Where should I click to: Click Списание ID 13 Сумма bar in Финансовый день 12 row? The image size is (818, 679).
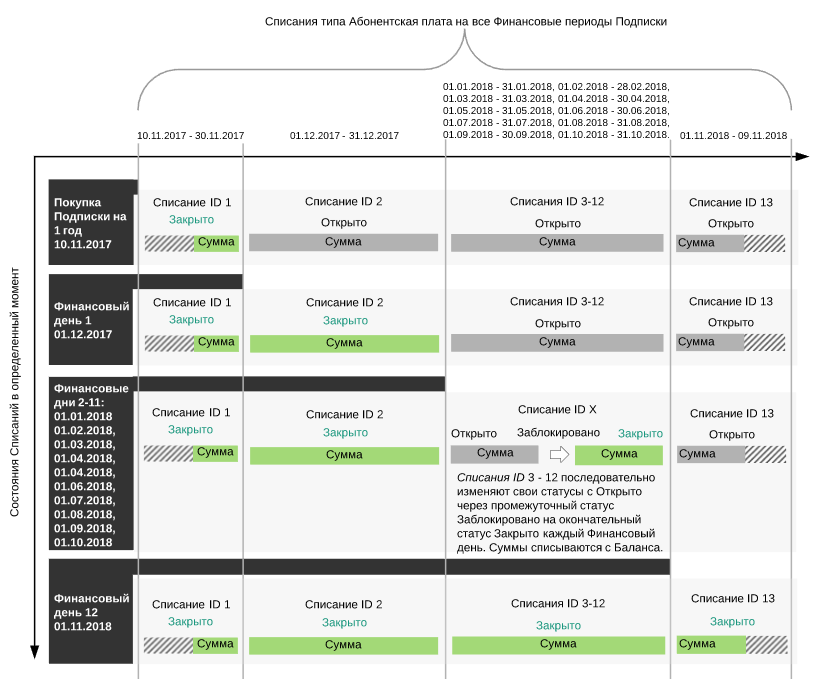pos(730,645)
